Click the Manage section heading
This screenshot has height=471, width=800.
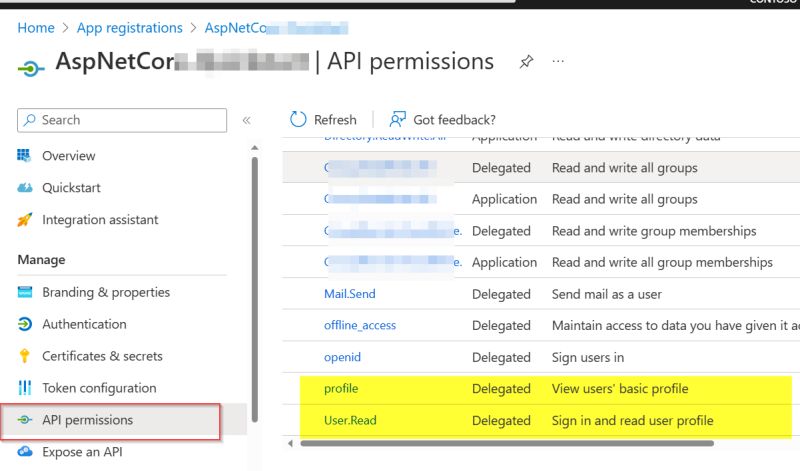pos(41,259)
